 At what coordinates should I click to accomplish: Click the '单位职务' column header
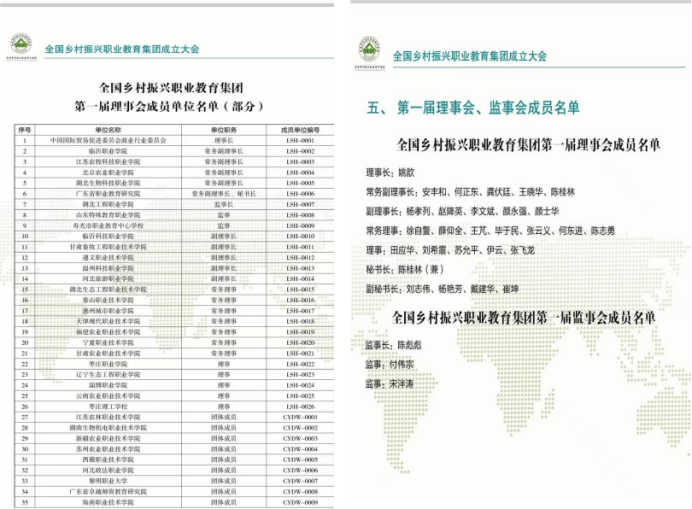coord(224,130)
